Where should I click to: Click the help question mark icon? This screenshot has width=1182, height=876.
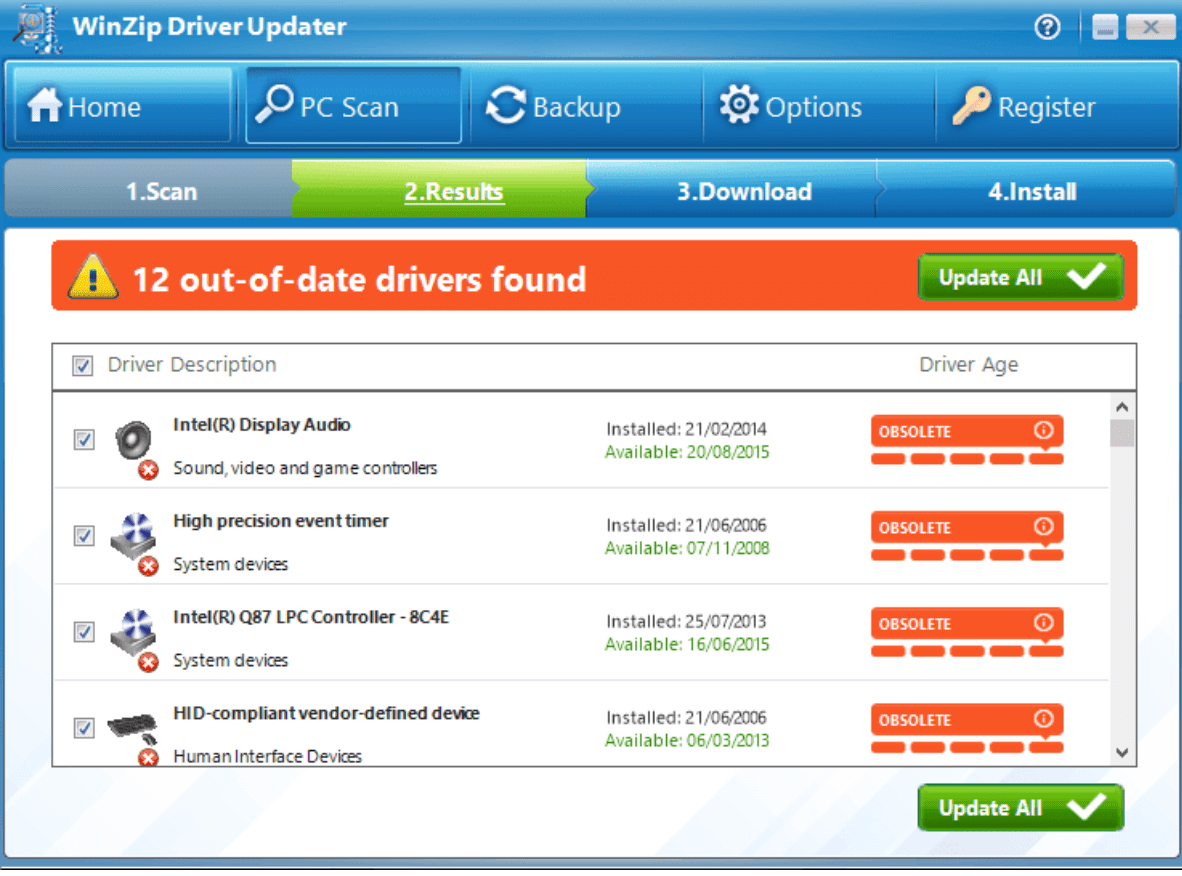click(x=1047, y=27)
